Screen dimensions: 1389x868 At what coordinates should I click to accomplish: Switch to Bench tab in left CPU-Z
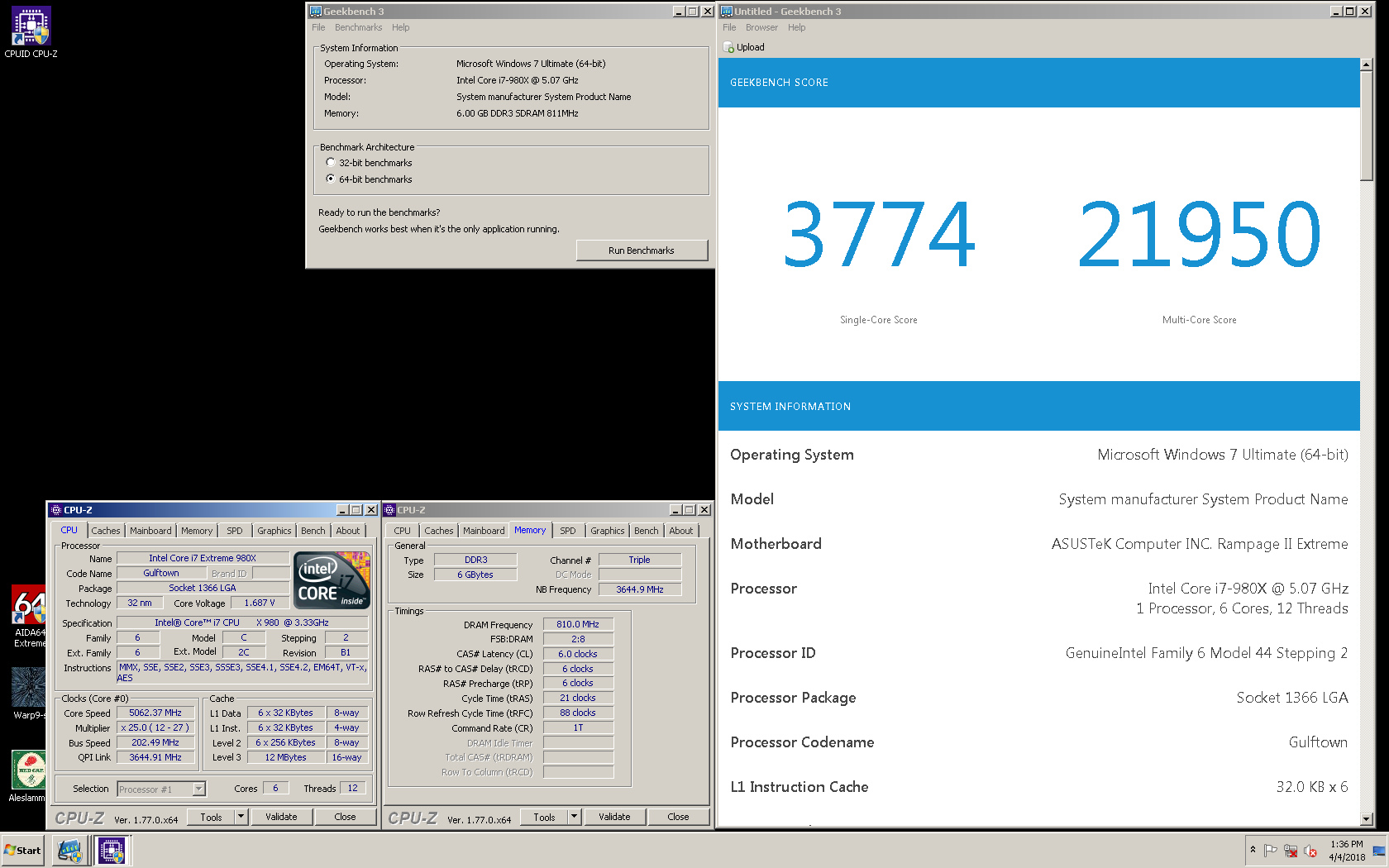click(313, 531)
